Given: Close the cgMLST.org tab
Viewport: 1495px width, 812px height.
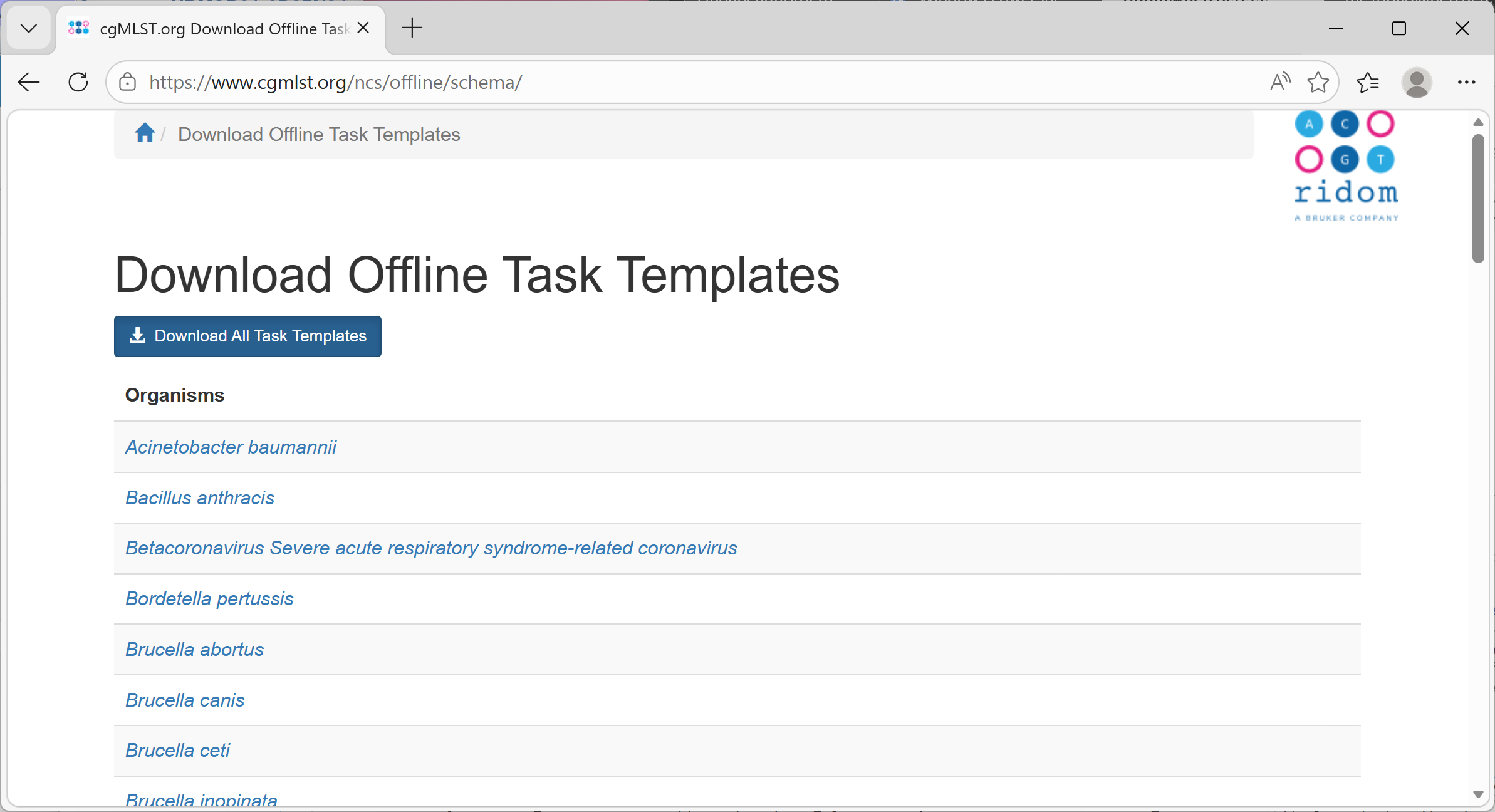Looking at the screenshot, I should 363,28.
